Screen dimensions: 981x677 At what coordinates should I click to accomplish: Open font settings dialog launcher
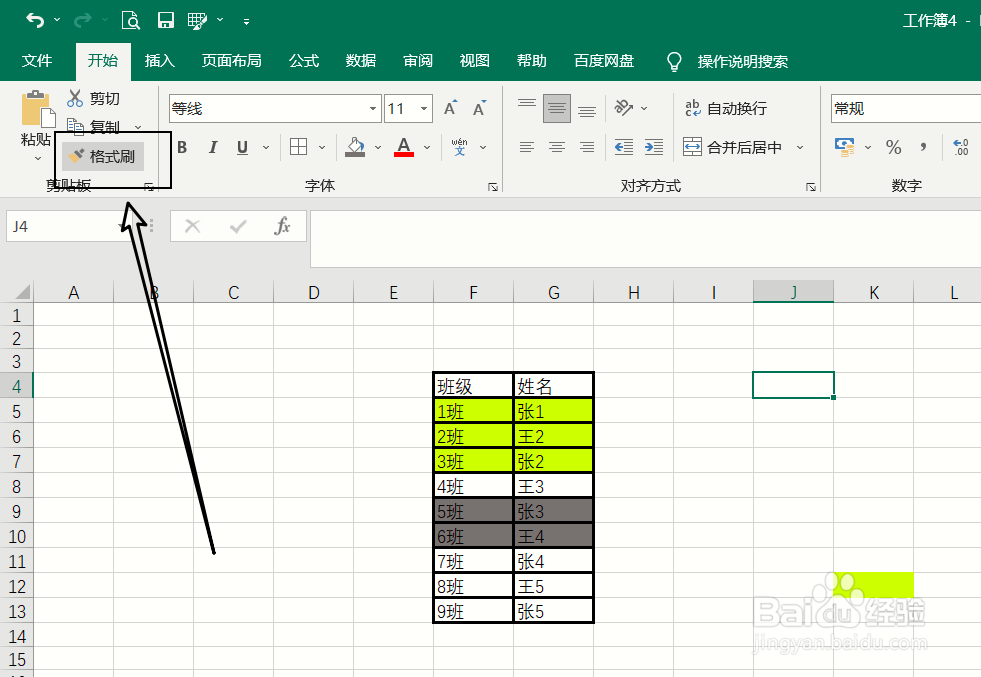pyautogui.click(x=493, y=187)
